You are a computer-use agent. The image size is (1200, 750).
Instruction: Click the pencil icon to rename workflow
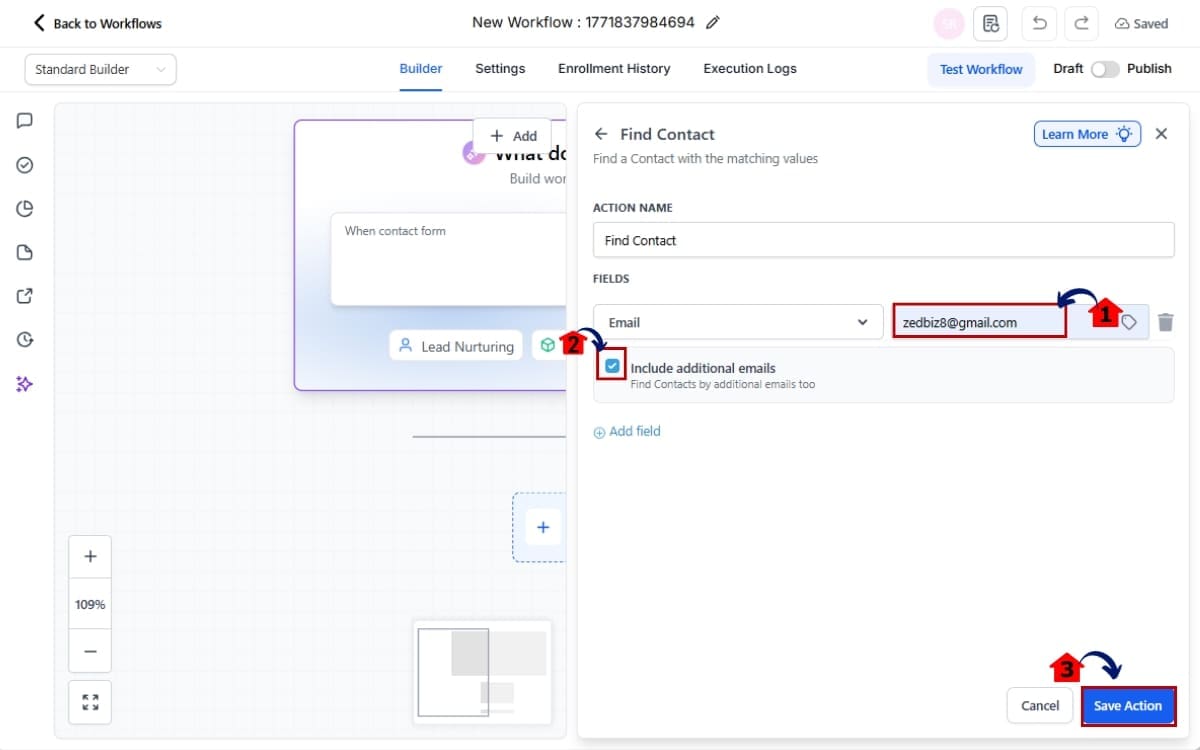713,23
